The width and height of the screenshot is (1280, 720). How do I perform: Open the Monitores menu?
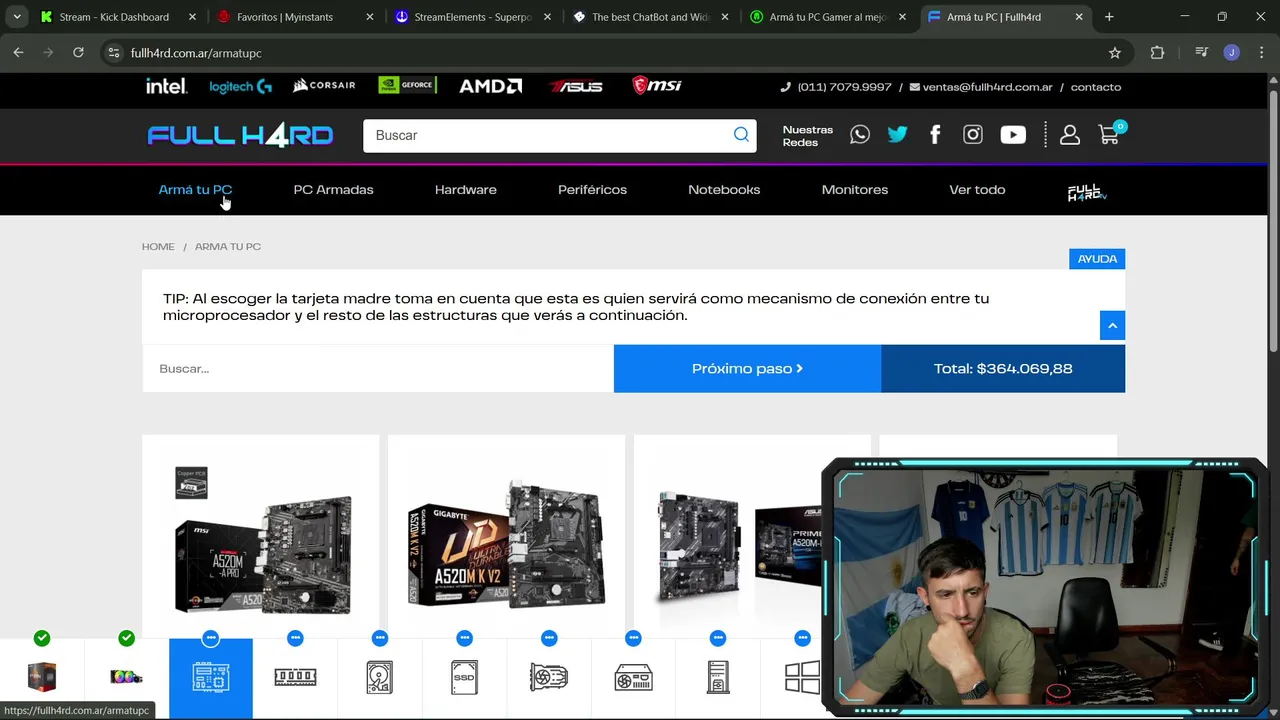(x=855, y=189)
